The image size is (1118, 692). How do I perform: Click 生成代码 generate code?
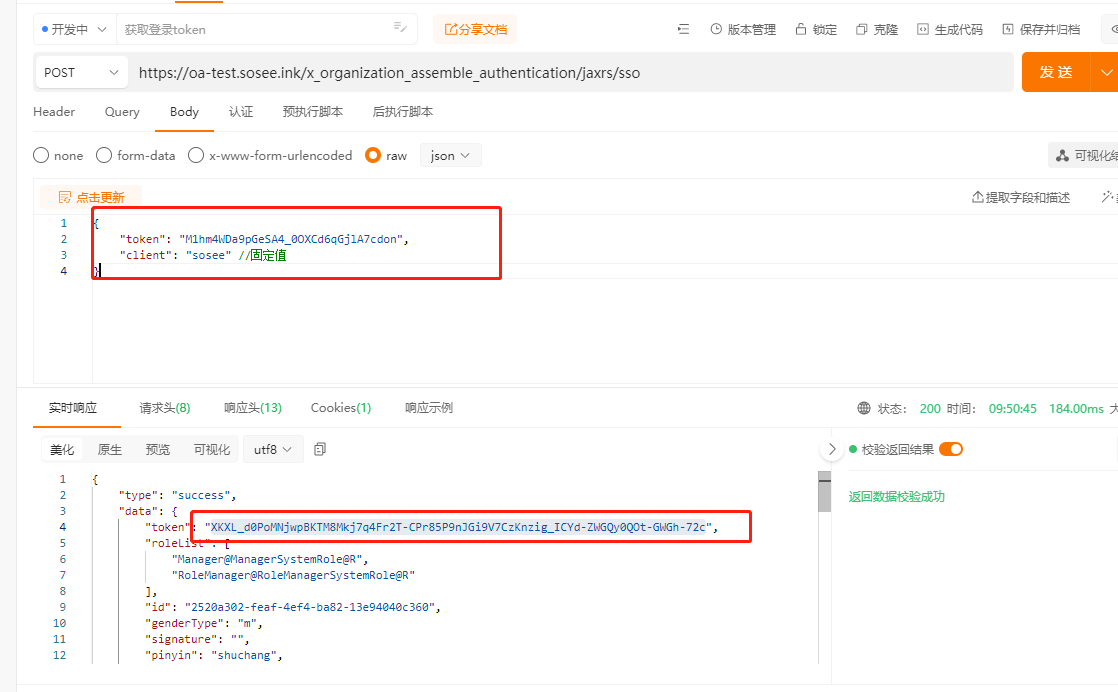[950, 29]
